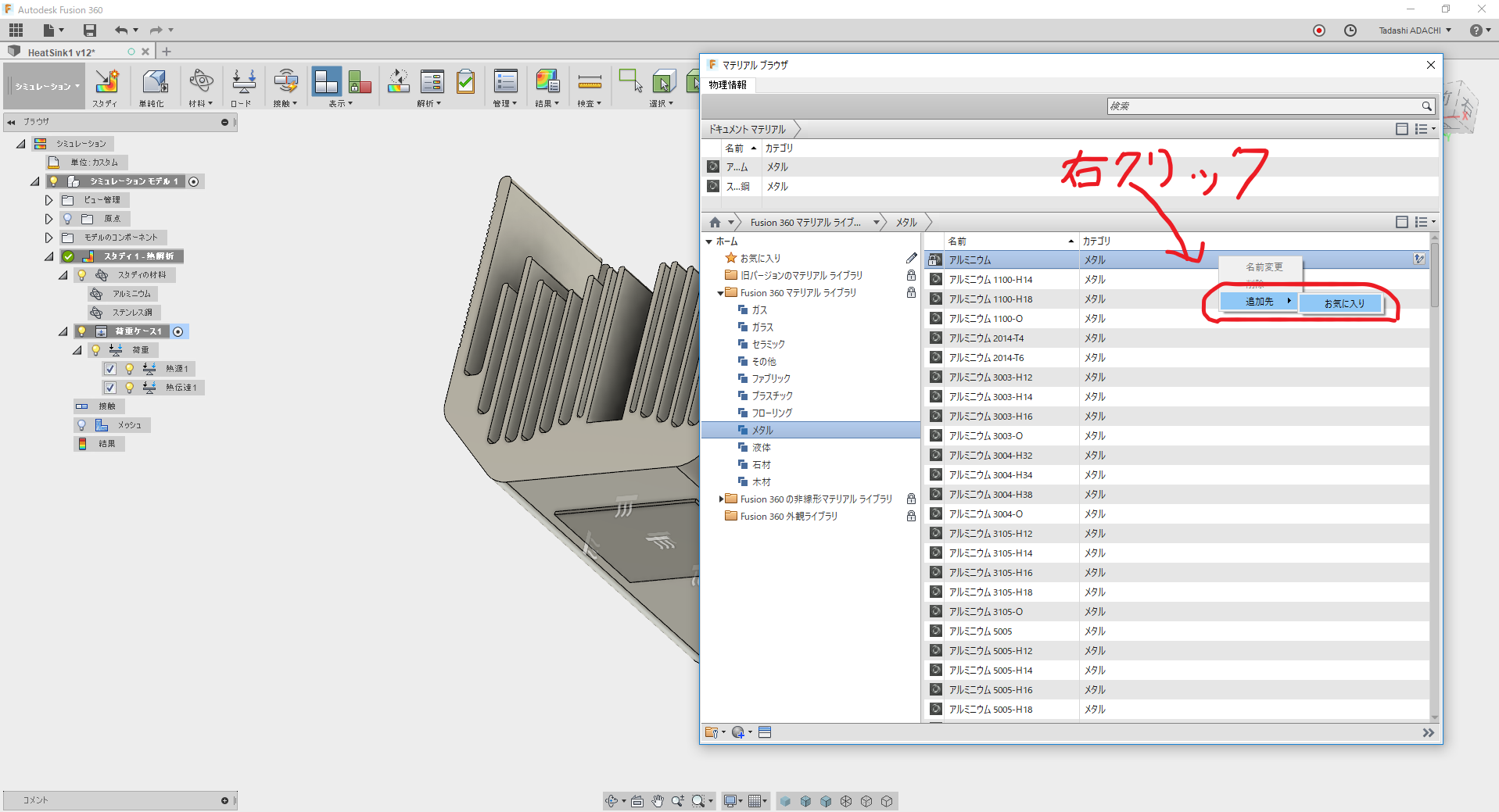Open the シミュレーション workspace dropdown
This screenshot has height=812, width=1499.
point(46,86)
